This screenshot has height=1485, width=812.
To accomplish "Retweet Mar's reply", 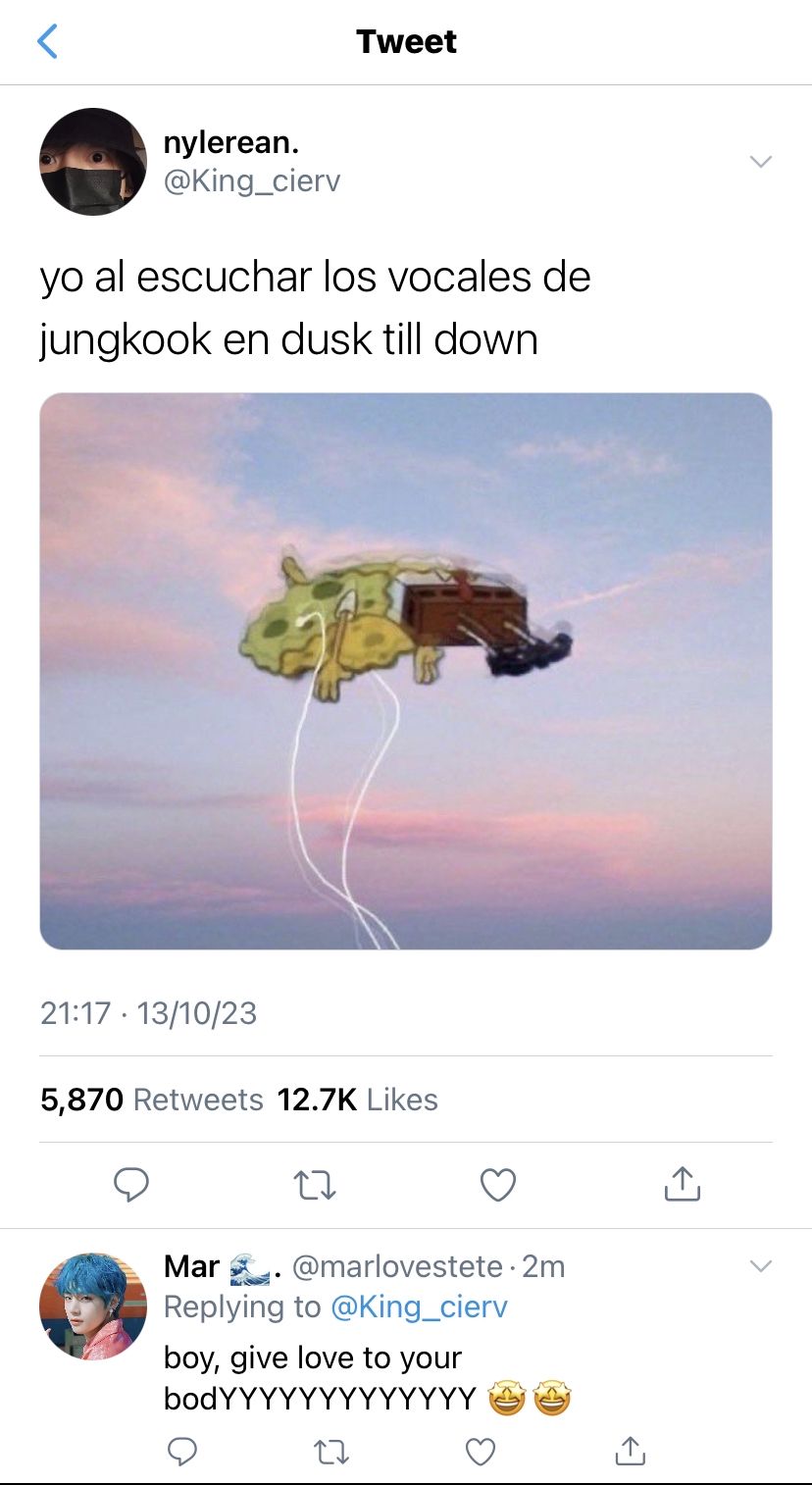I will [x=331, y=1452].
